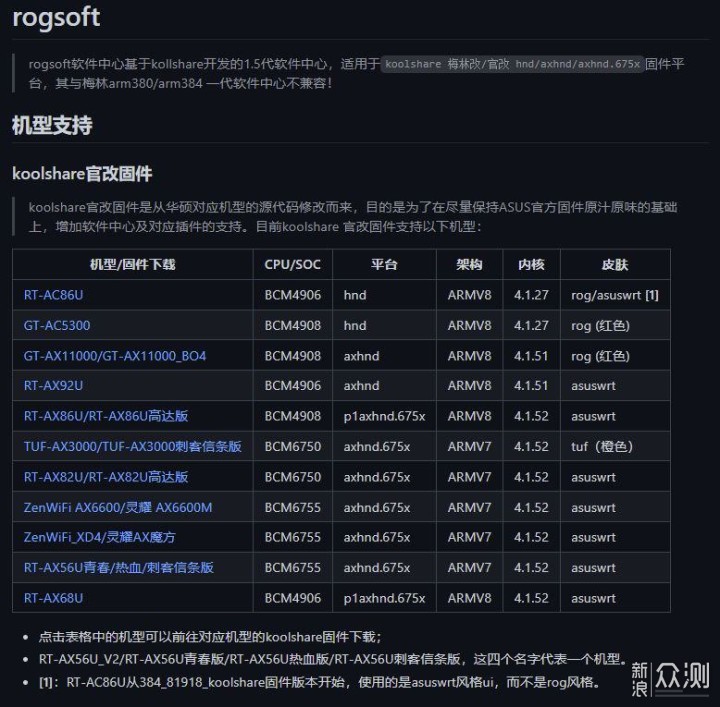
Task: Click 4.1.51 cell in RT-AX92U row
Action: pos(531,386)
